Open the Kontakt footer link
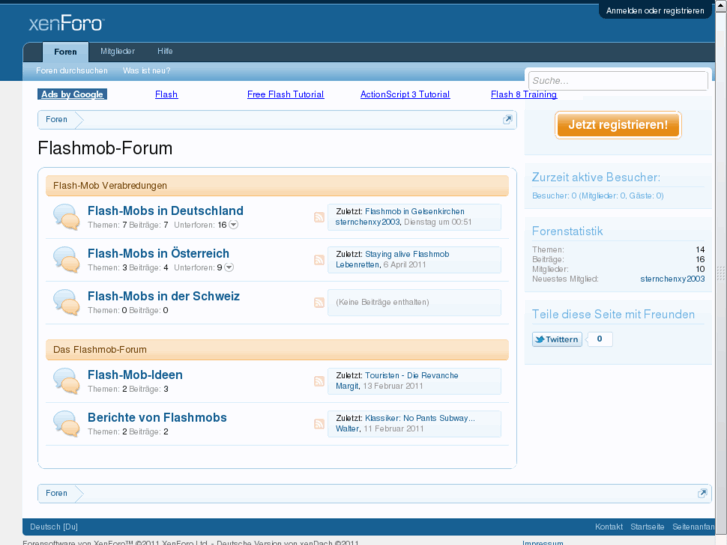The image size is (727, 545). click(x=609, y=527)
